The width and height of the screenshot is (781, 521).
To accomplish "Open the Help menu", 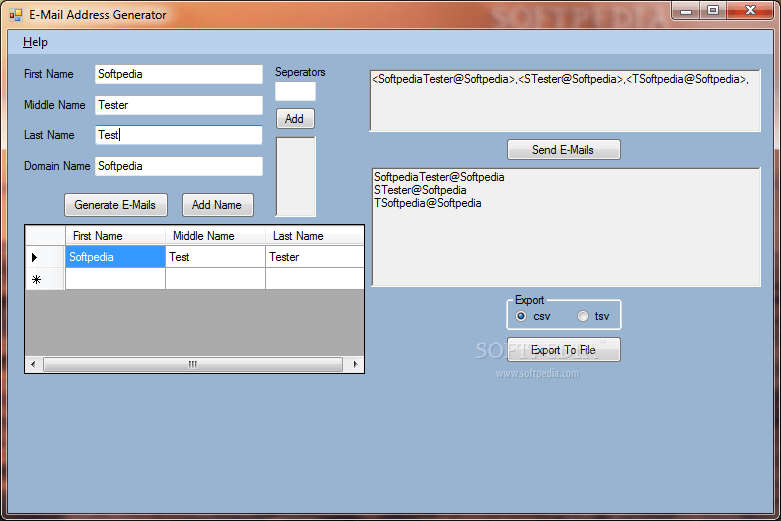I will pos(35,42).
